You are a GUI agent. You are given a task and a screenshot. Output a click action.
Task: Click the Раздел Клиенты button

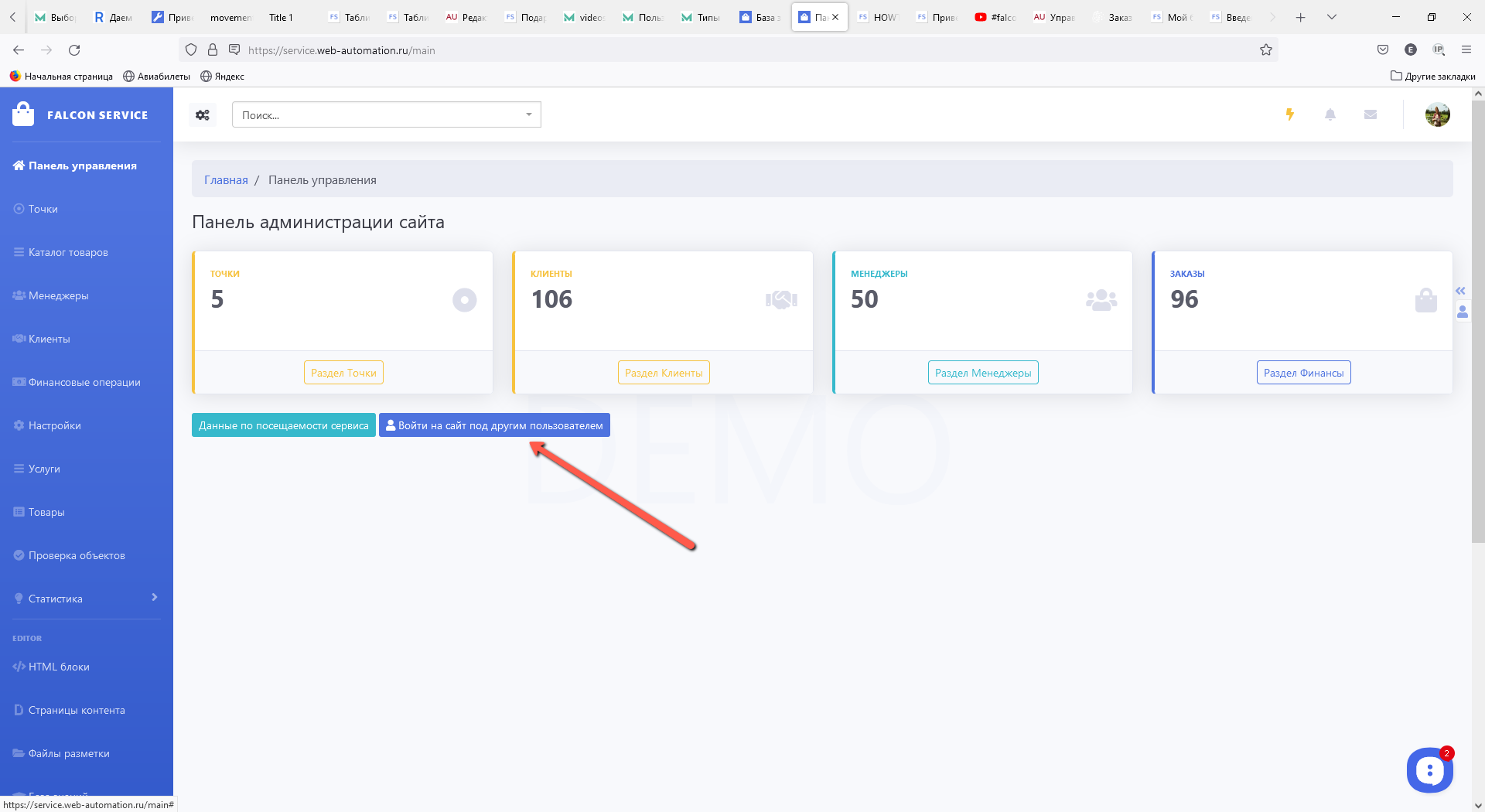click(663, 373)
